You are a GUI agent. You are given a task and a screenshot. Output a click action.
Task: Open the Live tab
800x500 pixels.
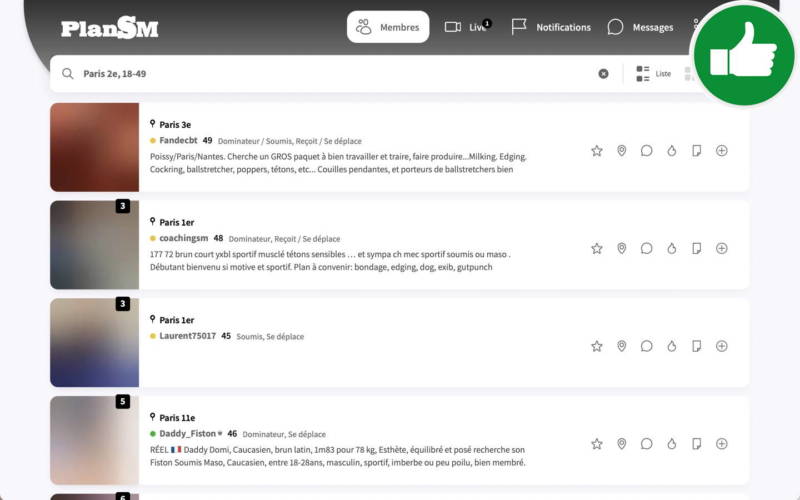coord(466,27)
